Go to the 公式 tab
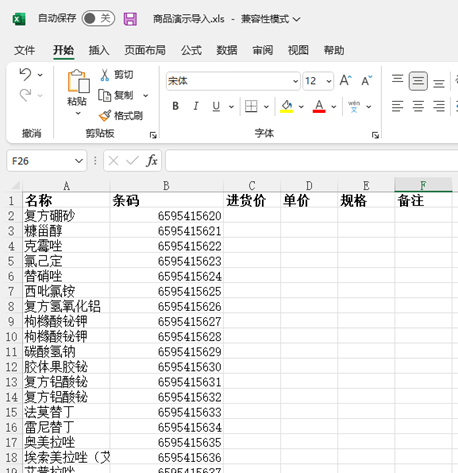Screen dimensions: 458x473 [x=191, y=50]
